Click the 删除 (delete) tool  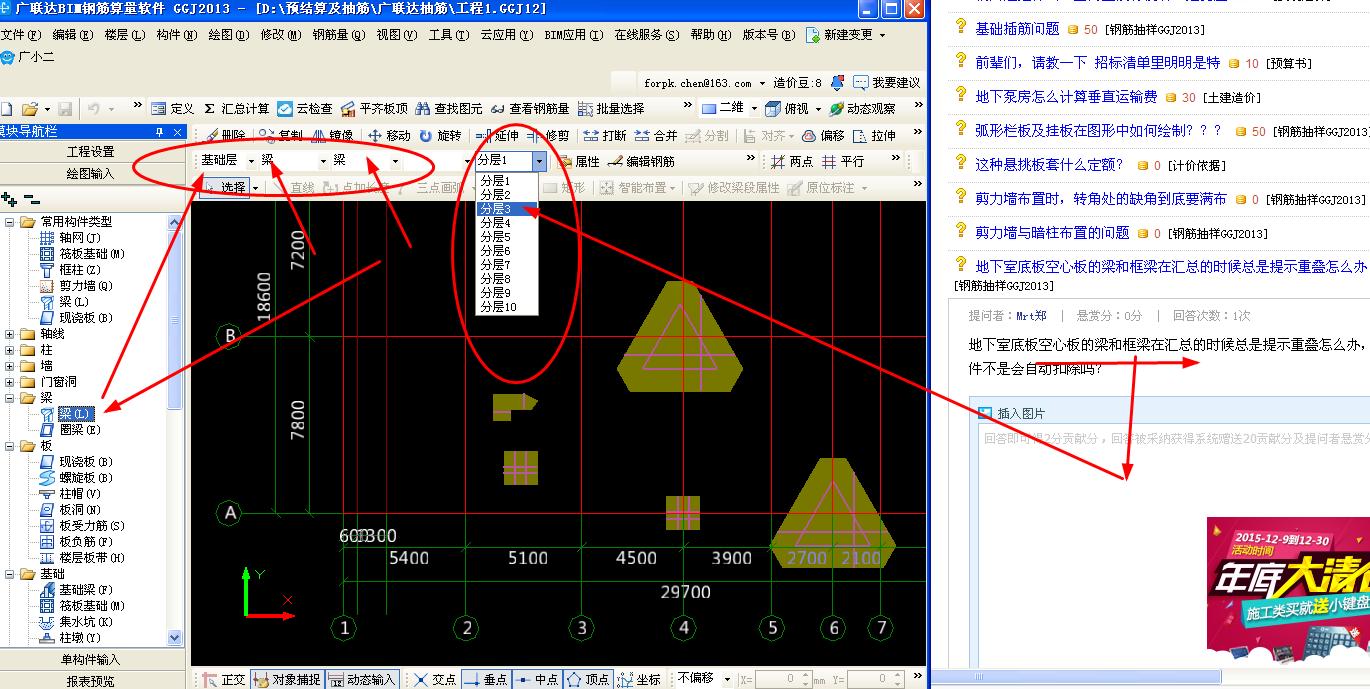coord(224,135)
